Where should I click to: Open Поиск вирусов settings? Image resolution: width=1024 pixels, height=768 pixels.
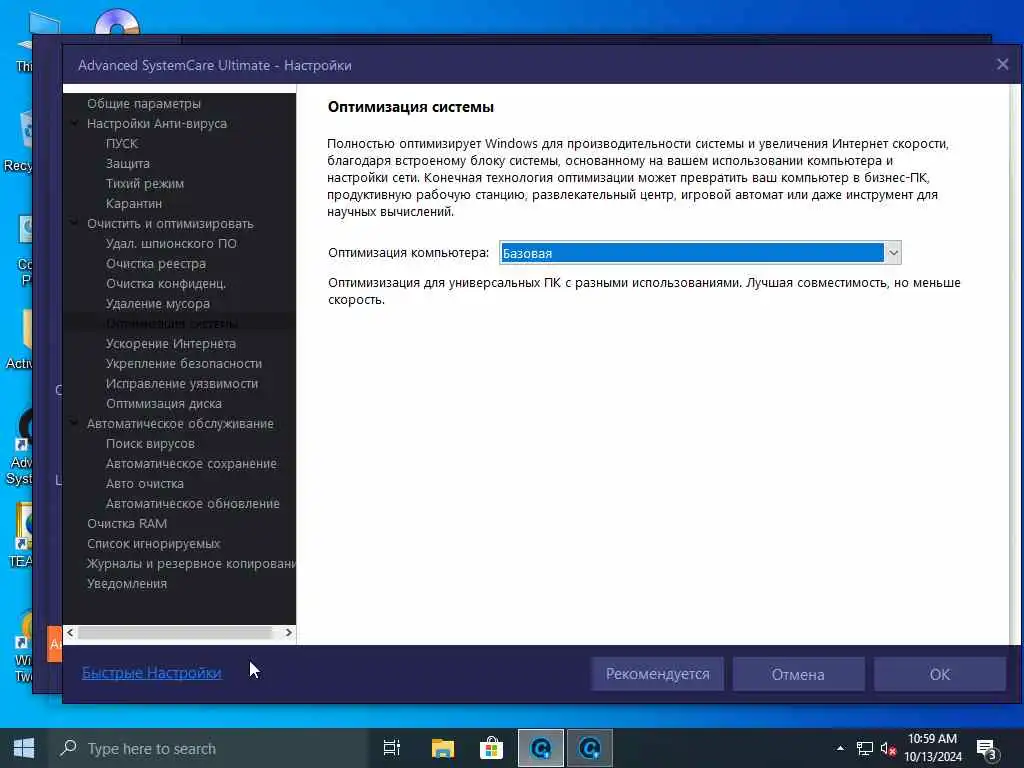click(150, 443)
